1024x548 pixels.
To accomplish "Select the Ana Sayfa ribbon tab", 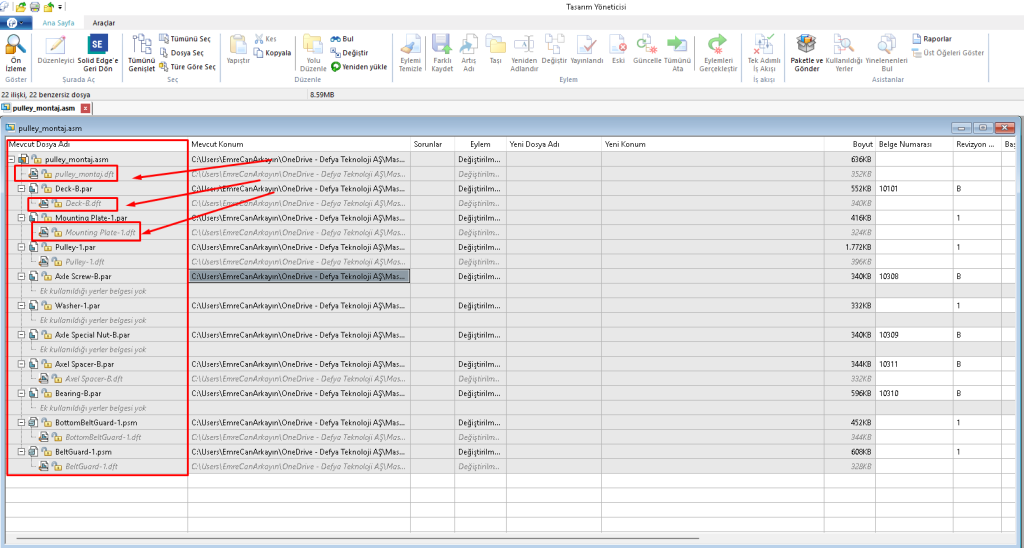I will [x=60, y=22].
